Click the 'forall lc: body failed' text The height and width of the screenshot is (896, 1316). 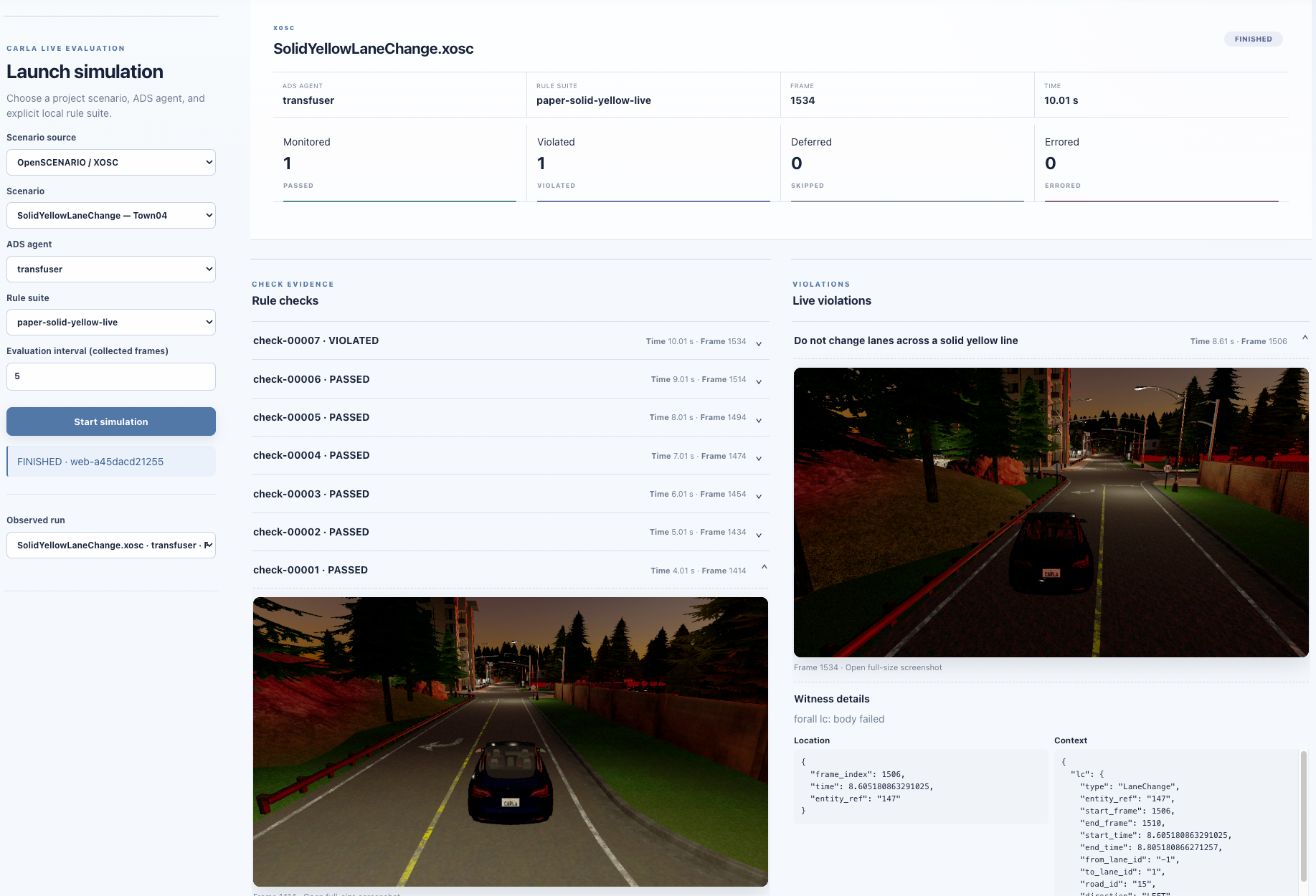[839, 719]
